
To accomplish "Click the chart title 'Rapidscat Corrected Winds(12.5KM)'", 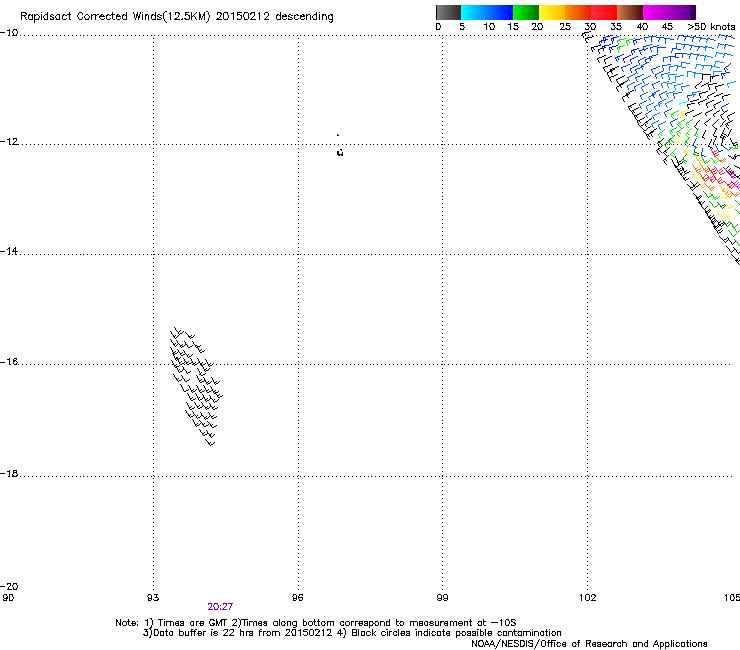I will [115, 17].
